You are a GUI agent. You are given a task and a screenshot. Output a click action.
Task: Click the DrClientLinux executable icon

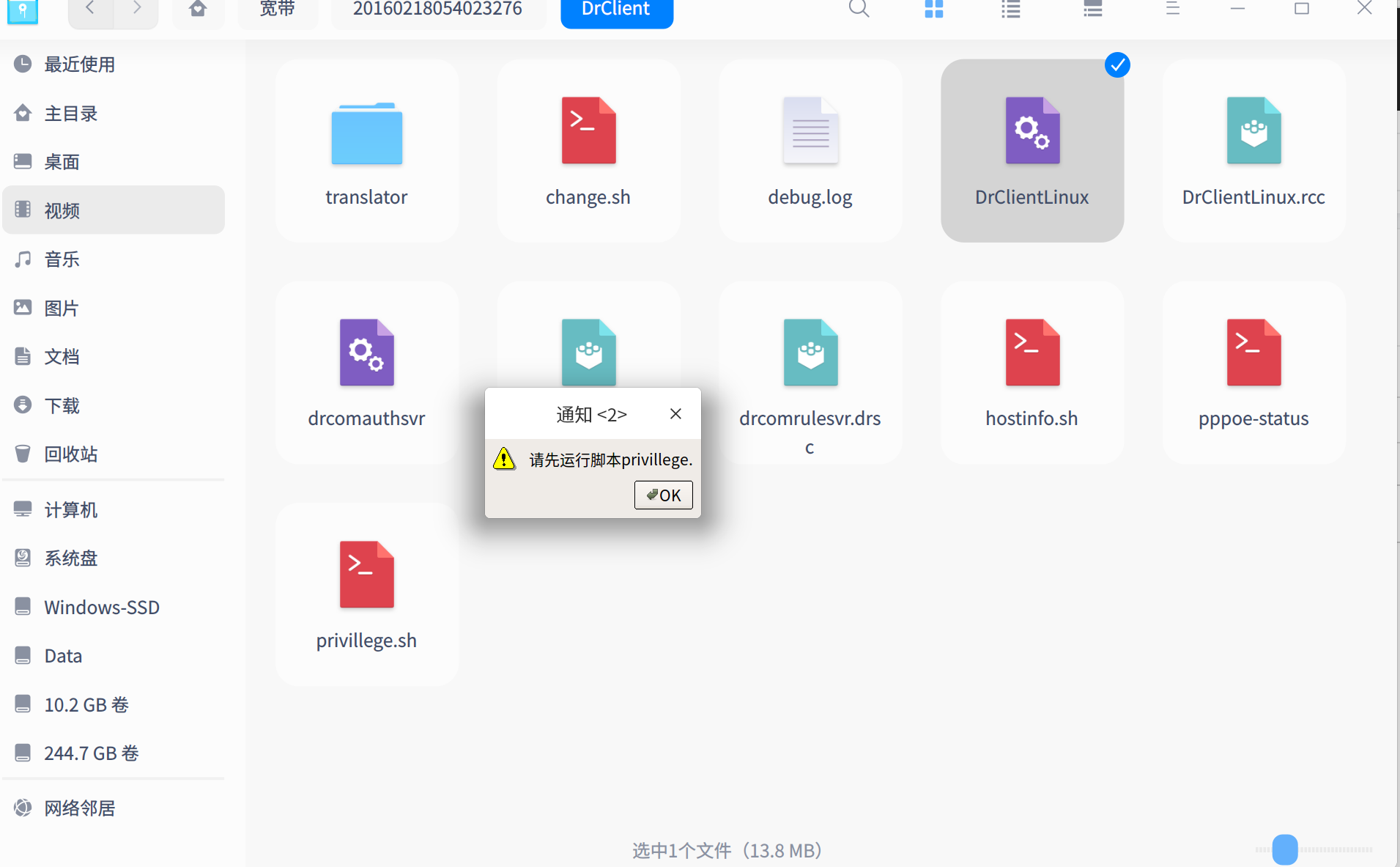(1032, 130)
